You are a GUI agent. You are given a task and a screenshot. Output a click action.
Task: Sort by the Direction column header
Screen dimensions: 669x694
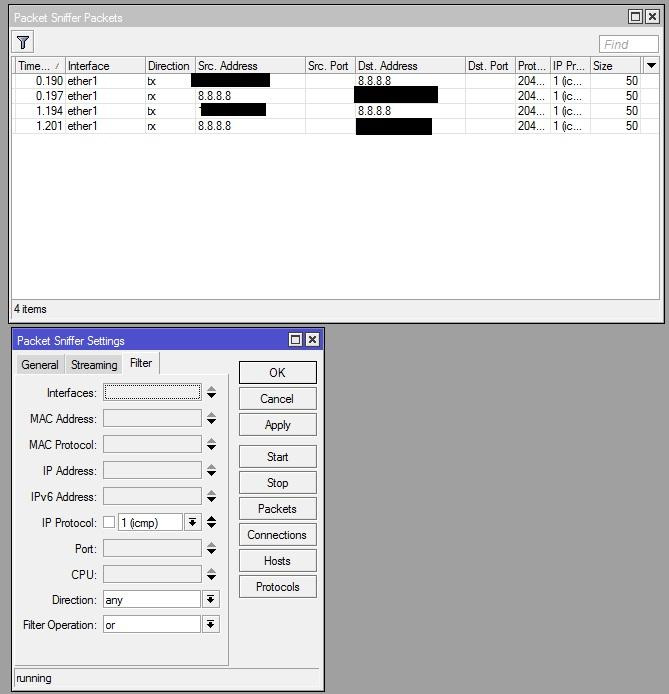pyautogui.click(x=170, y=66)
